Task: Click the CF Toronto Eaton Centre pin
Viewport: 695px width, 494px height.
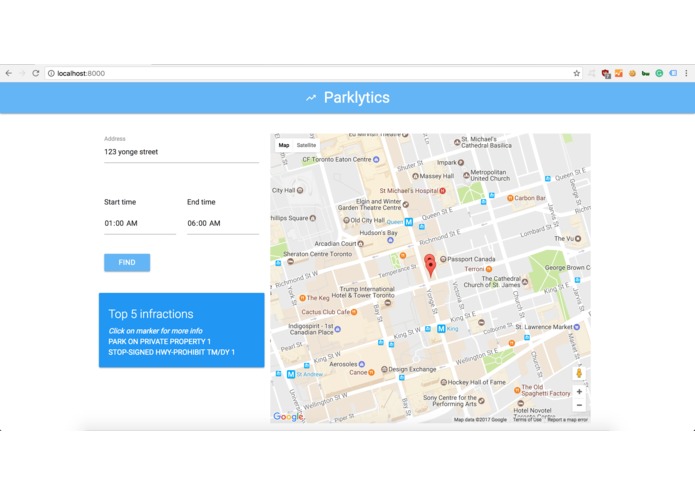Action: 376,159
